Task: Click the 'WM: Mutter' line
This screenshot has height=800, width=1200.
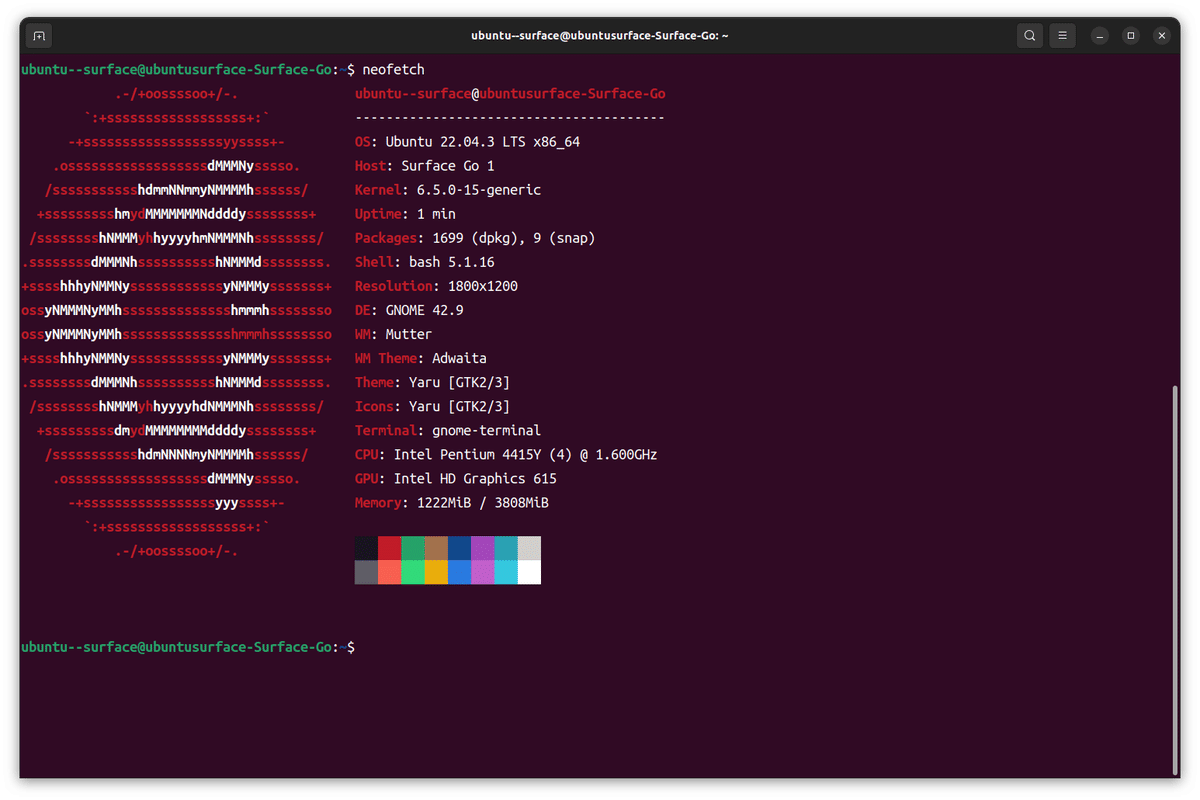Action: tap(393, 334)
